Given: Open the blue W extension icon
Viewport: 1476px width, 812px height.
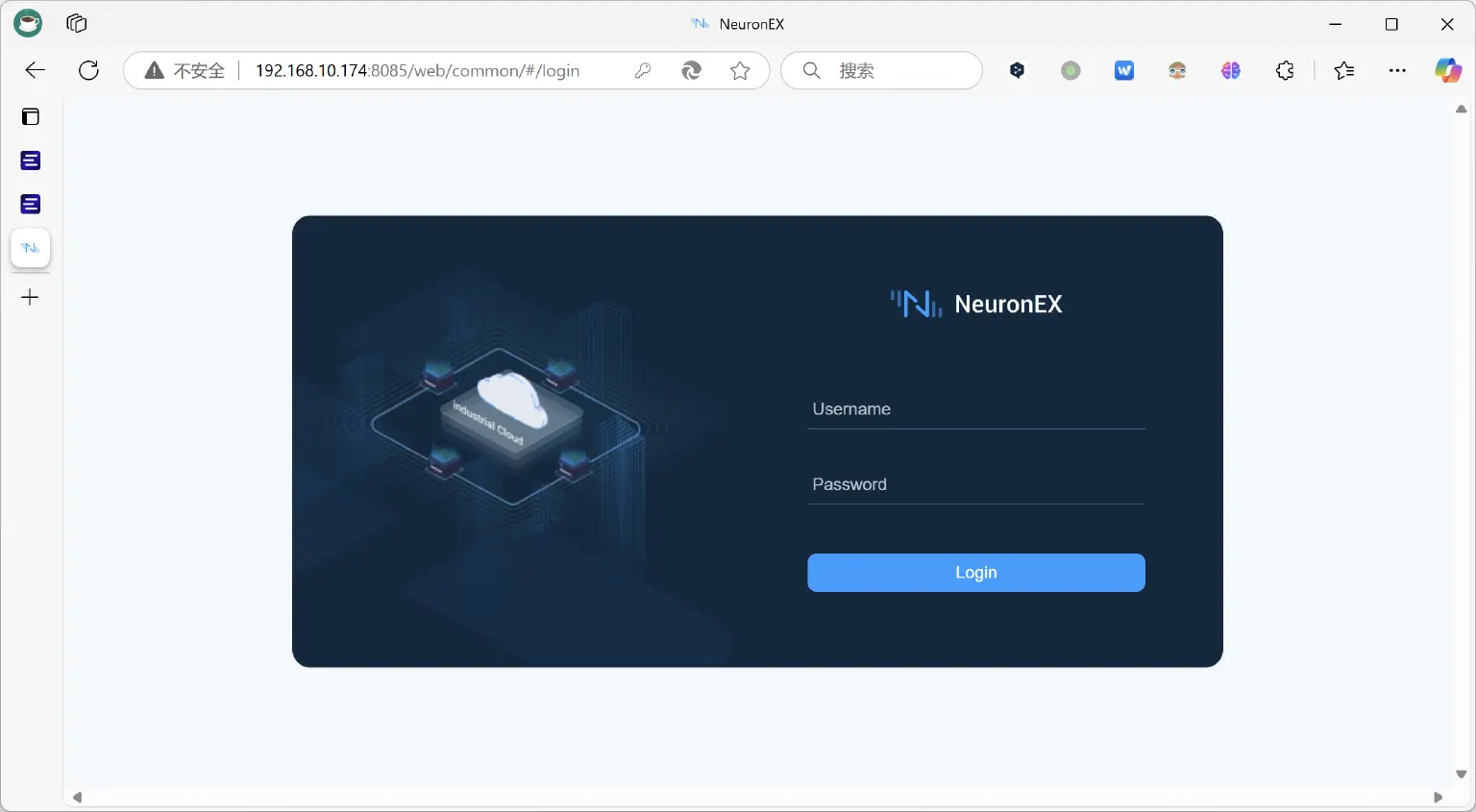Looking at the screenshot, I should (x=1123, y=70).
